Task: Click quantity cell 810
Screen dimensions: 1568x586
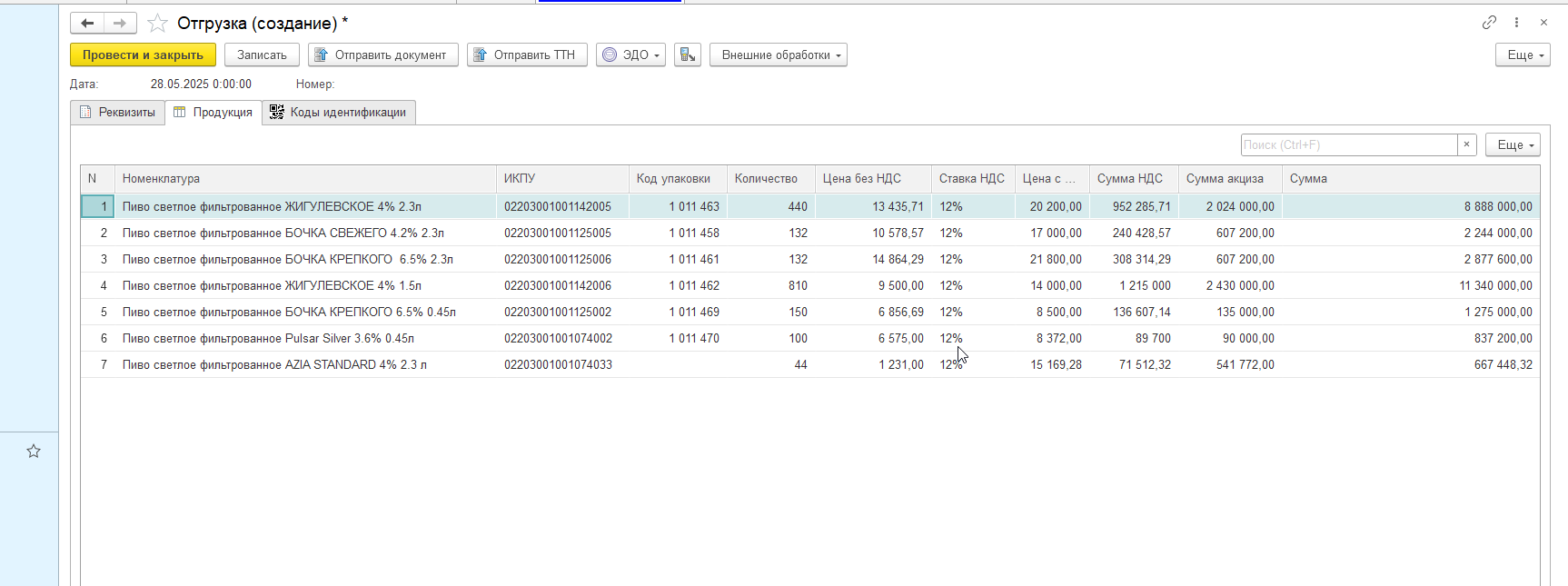Action: 771,285
